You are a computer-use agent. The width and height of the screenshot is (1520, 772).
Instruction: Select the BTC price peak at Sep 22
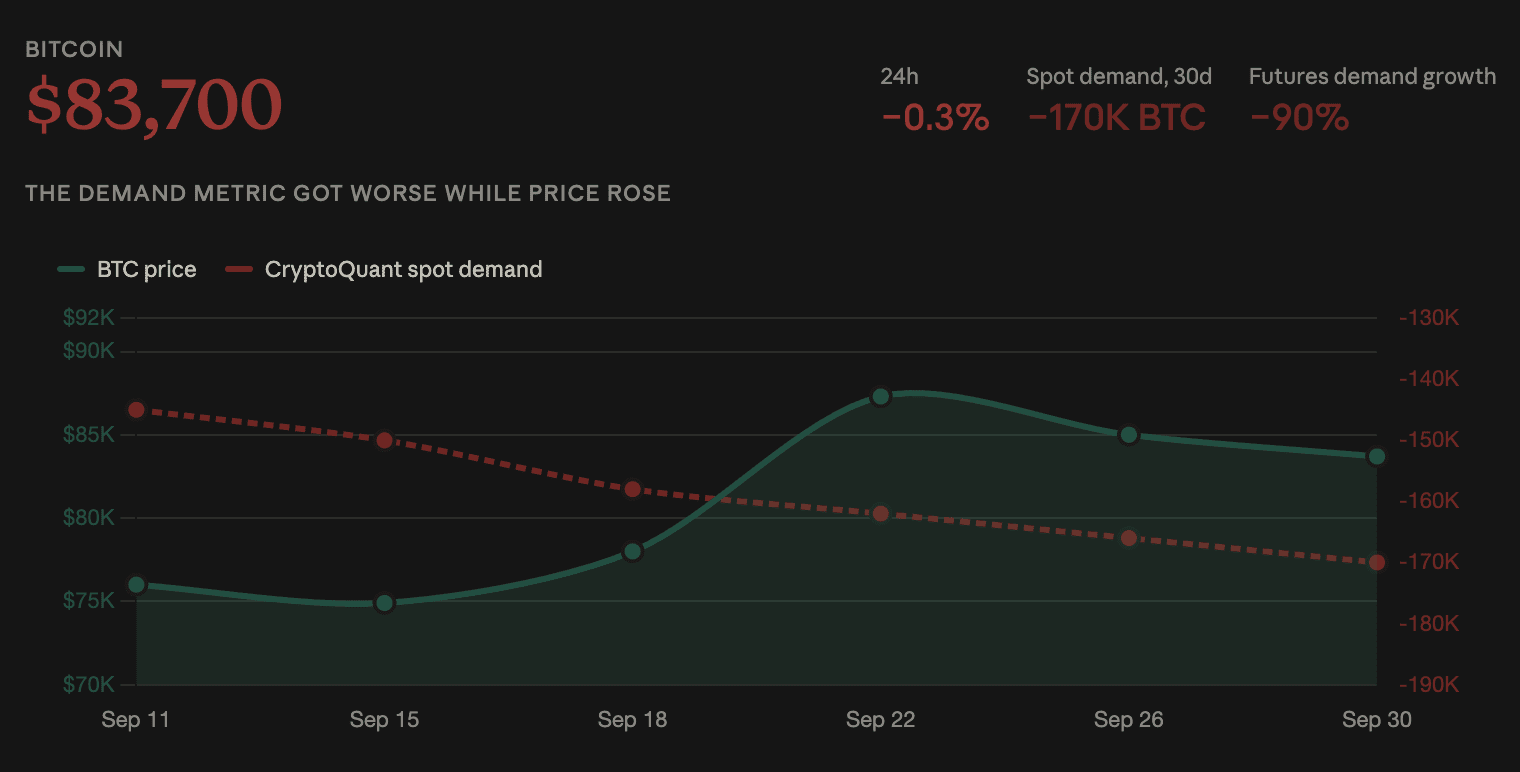tap(881, 397)
